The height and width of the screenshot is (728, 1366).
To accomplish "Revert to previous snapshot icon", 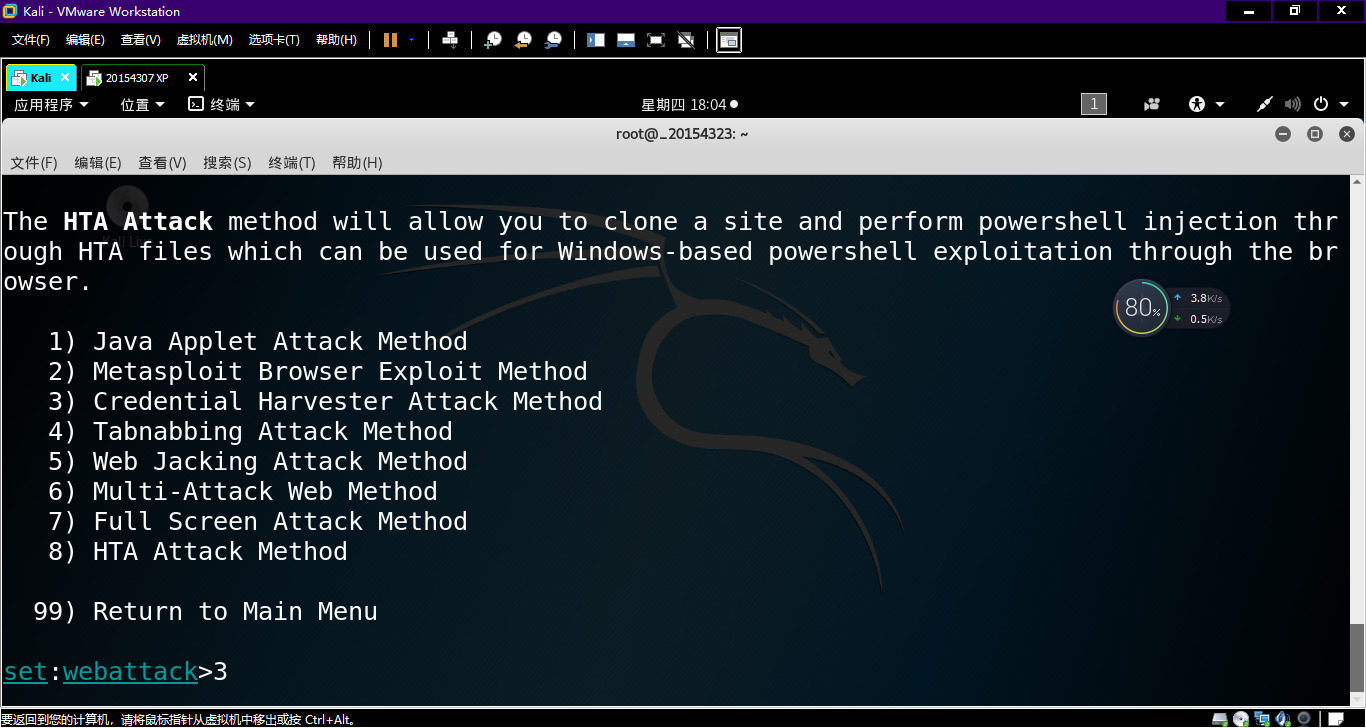I will 523,40.
